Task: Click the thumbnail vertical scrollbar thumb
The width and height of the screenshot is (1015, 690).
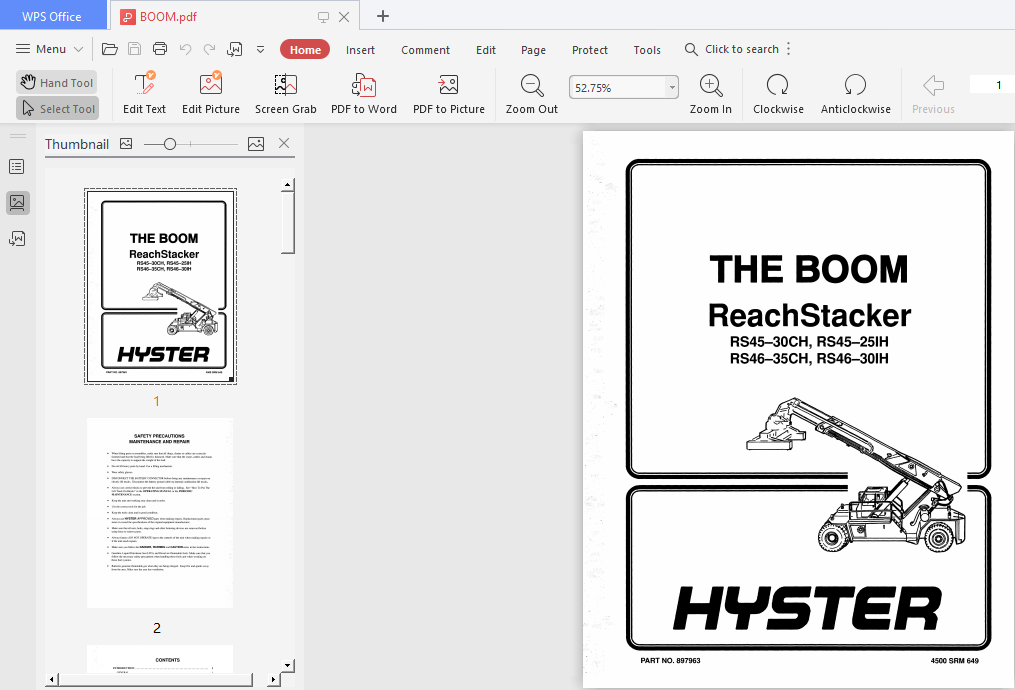Action: pos(287,222)
